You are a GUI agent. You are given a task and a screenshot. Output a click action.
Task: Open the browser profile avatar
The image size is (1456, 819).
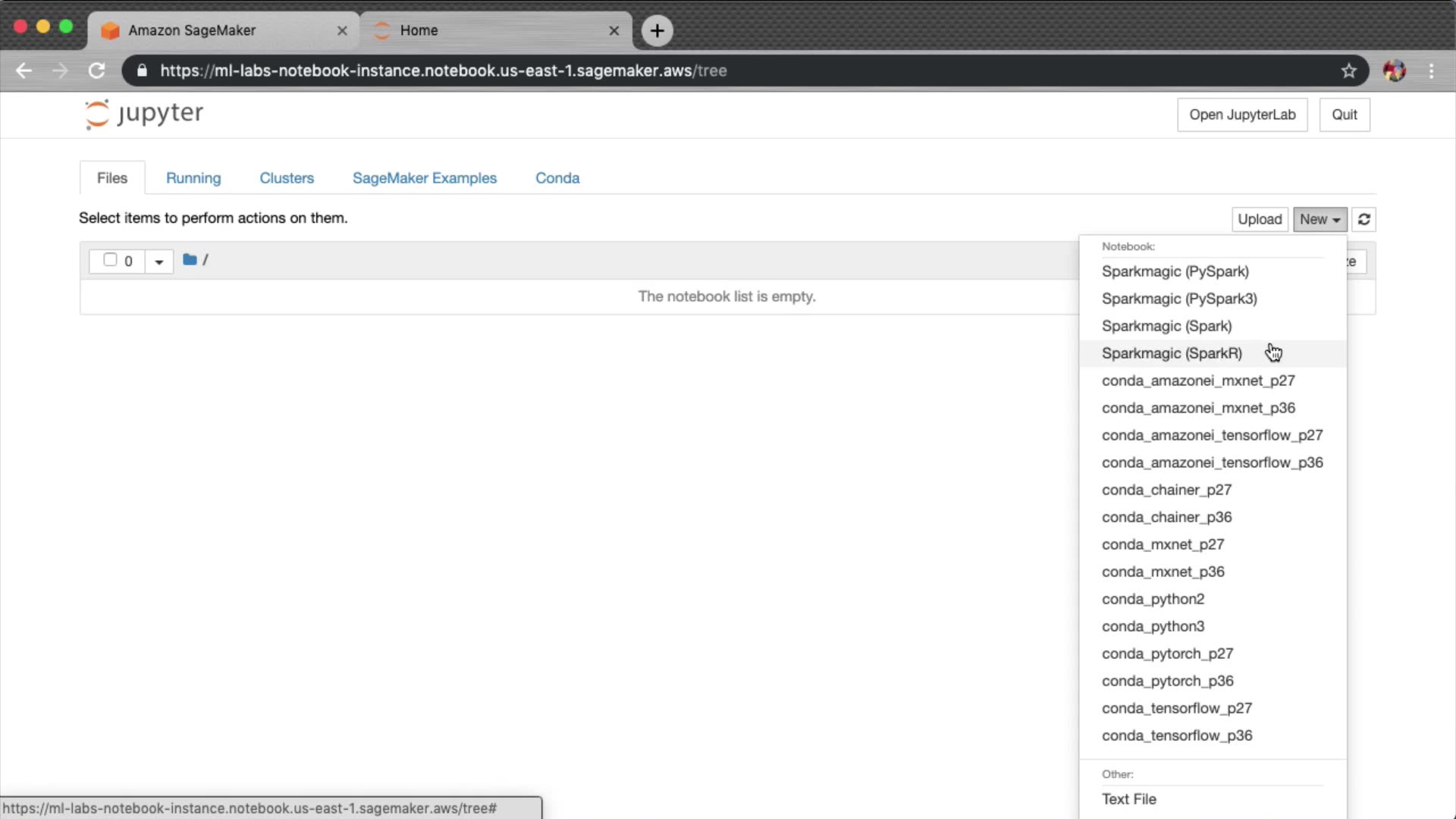[x=1394, y=71]
